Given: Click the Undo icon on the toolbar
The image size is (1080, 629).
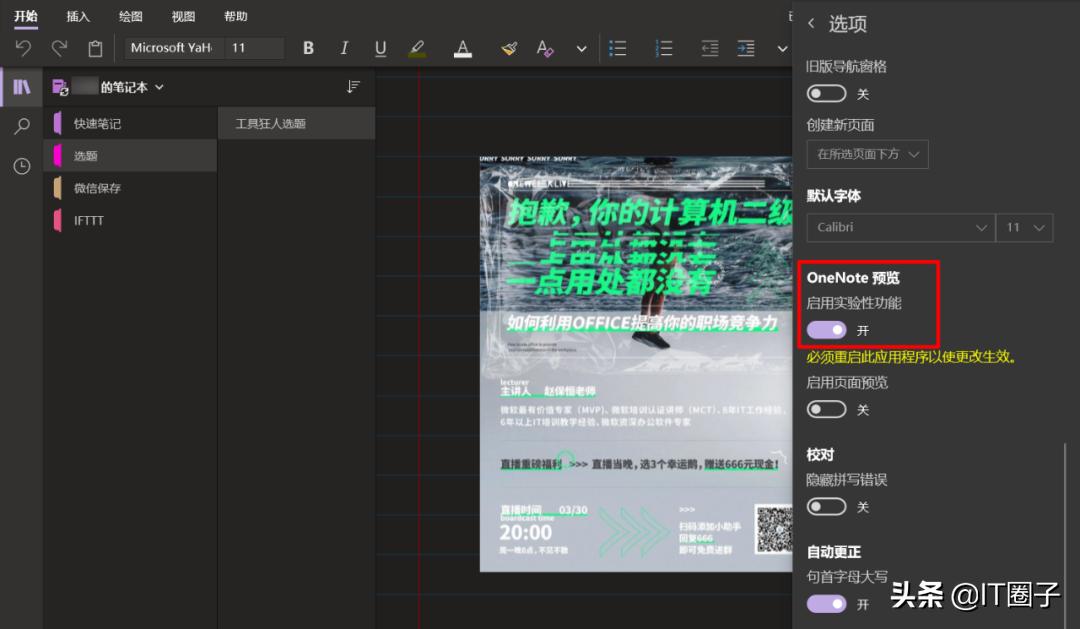Looking at the screenshot, I should [x=22, y=47].
